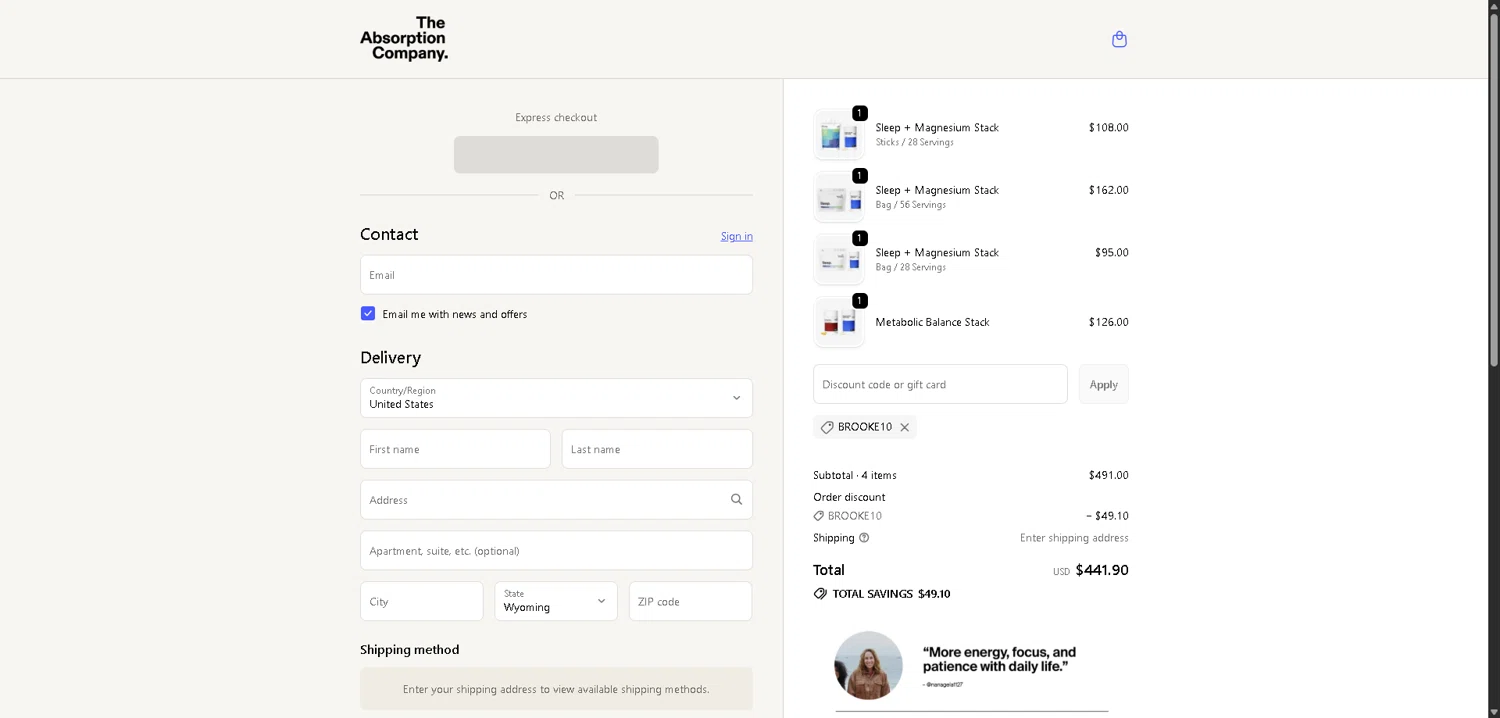Focus the First name field

pos(455,449)
